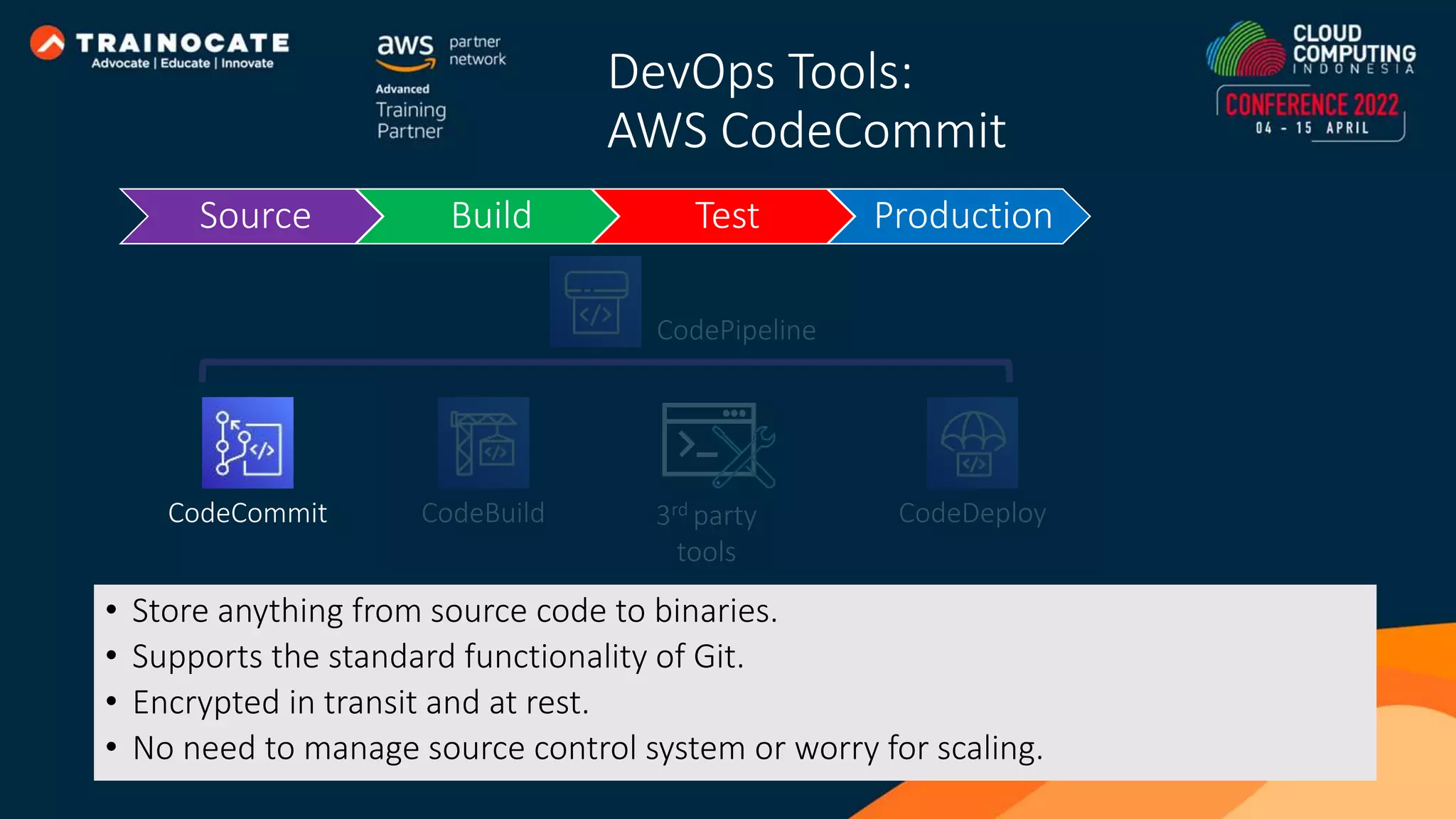Screen dimensions: 1456x819
Task: Select the green Build stage arrow
Action: click(x=488, y=216)
